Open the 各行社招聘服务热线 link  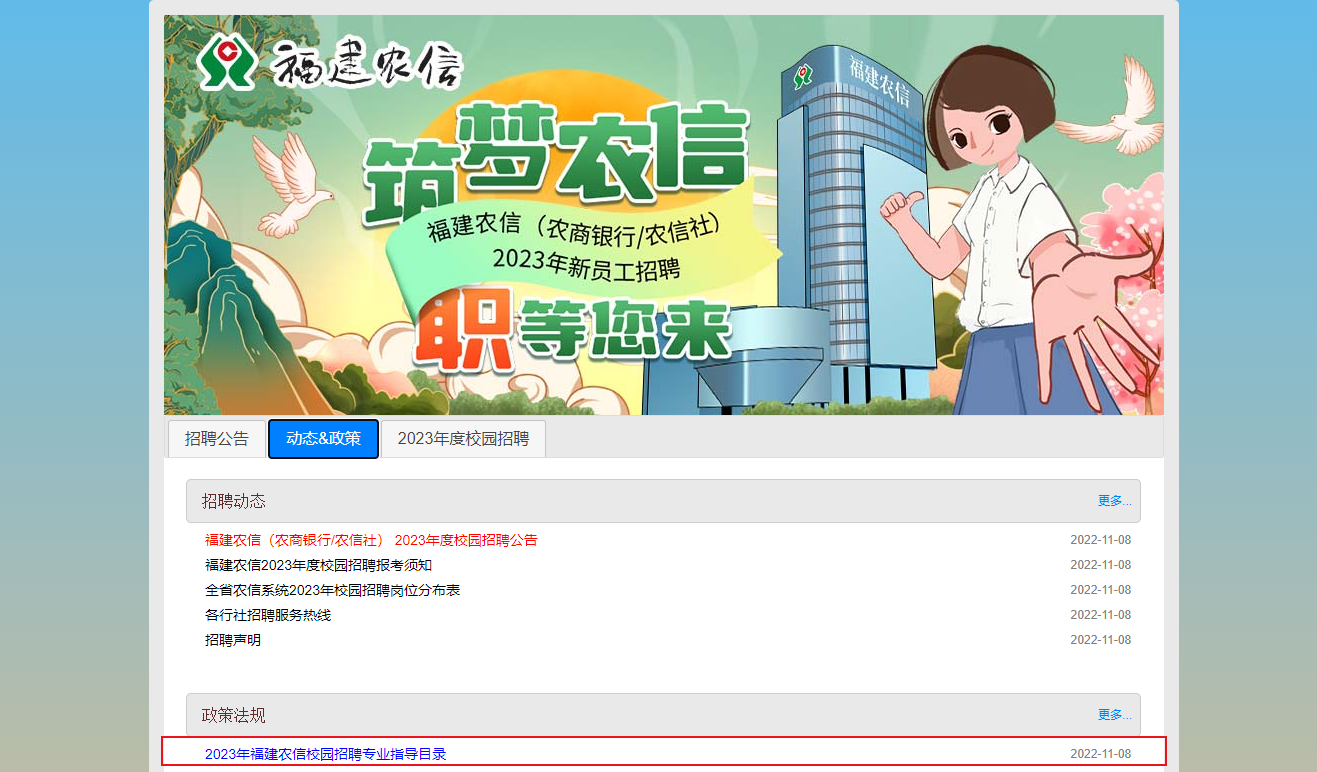[268, 615]
